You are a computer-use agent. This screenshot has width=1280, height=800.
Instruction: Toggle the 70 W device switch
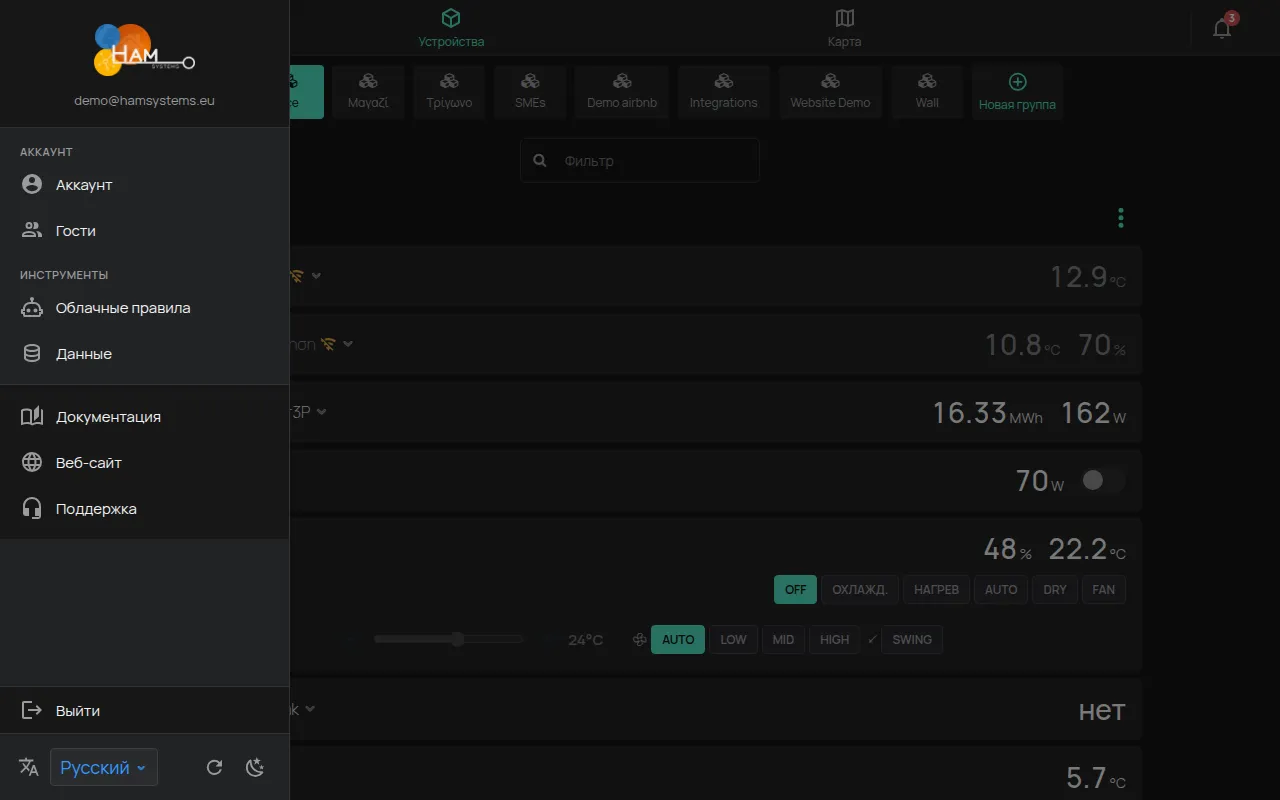tap(1102, 481)
